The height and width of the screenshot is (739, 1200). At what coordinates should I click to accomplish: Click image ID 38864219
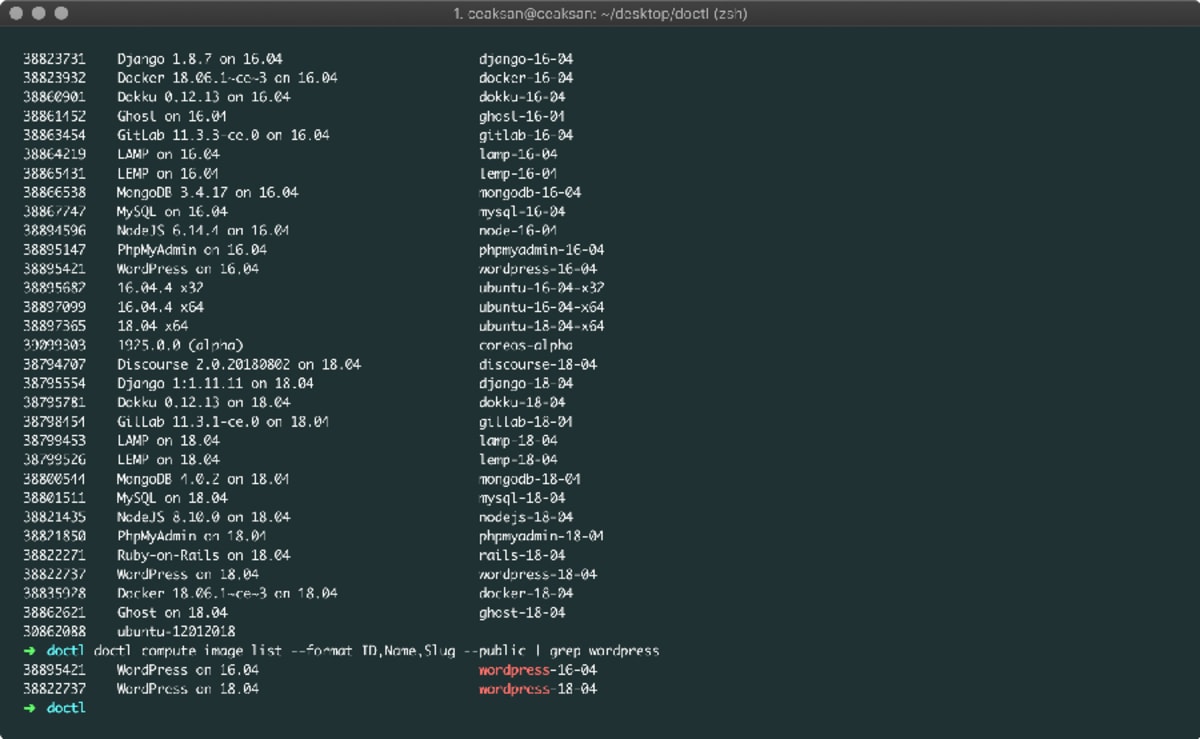click(54, 154)
